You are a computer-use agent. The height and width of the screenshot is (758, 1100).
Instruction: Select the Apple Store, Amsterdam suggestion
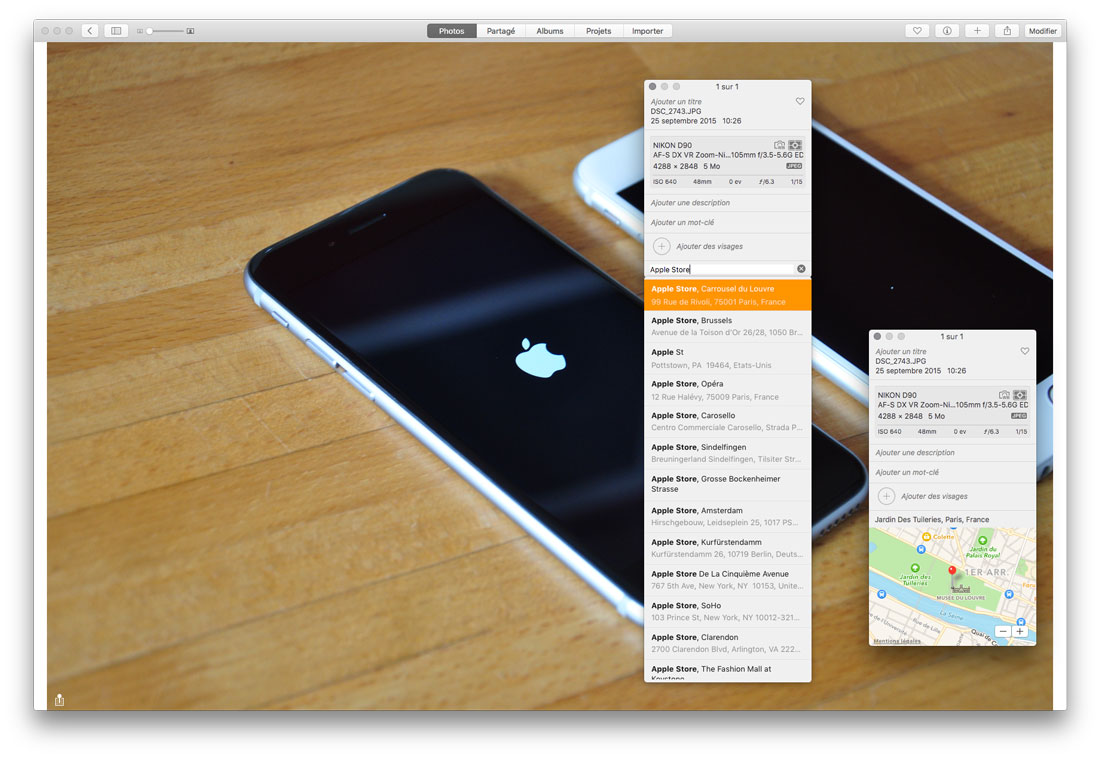727,516
